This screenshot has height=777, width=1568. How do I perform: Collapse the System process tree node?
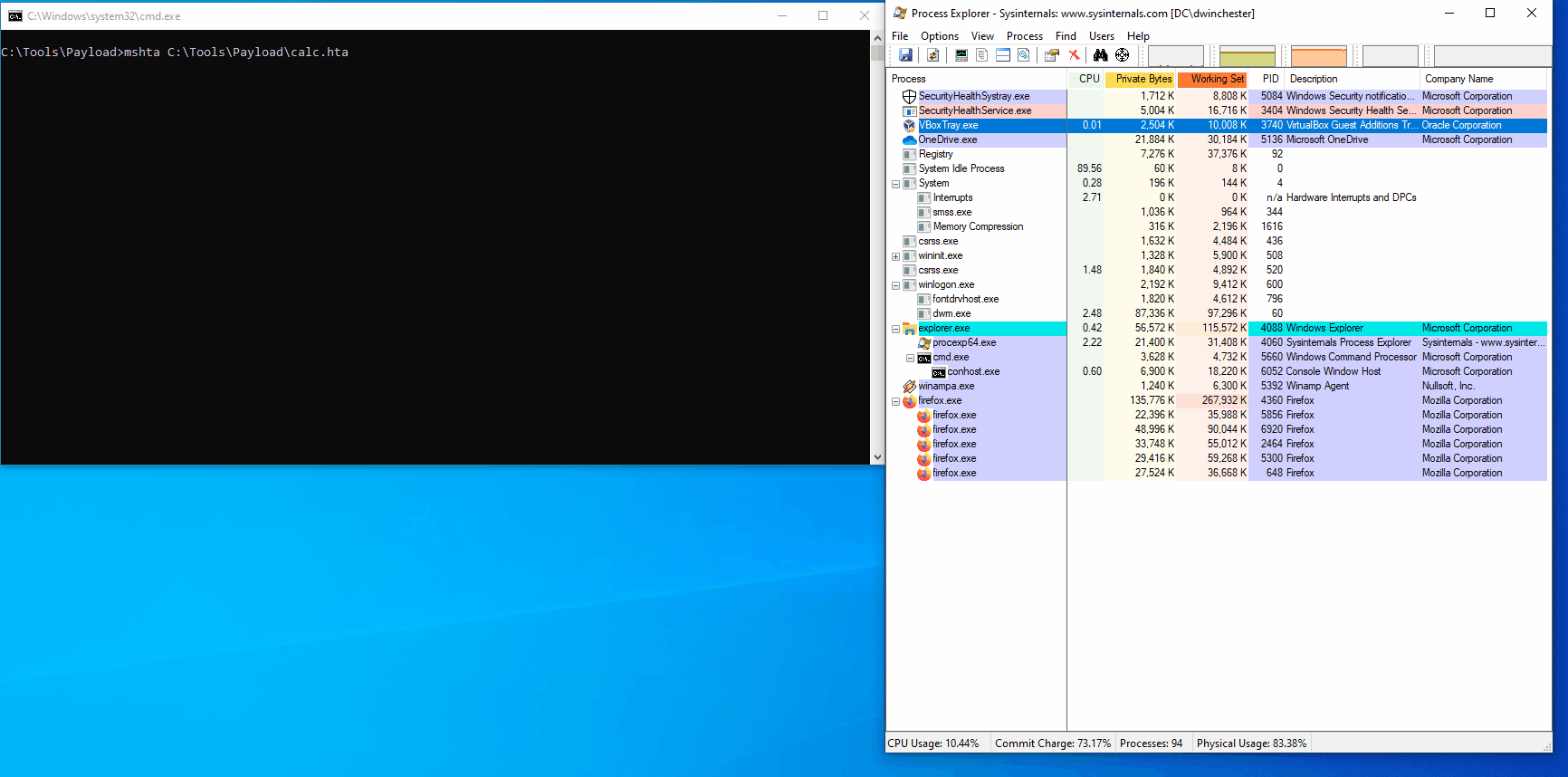pos(896,184)
